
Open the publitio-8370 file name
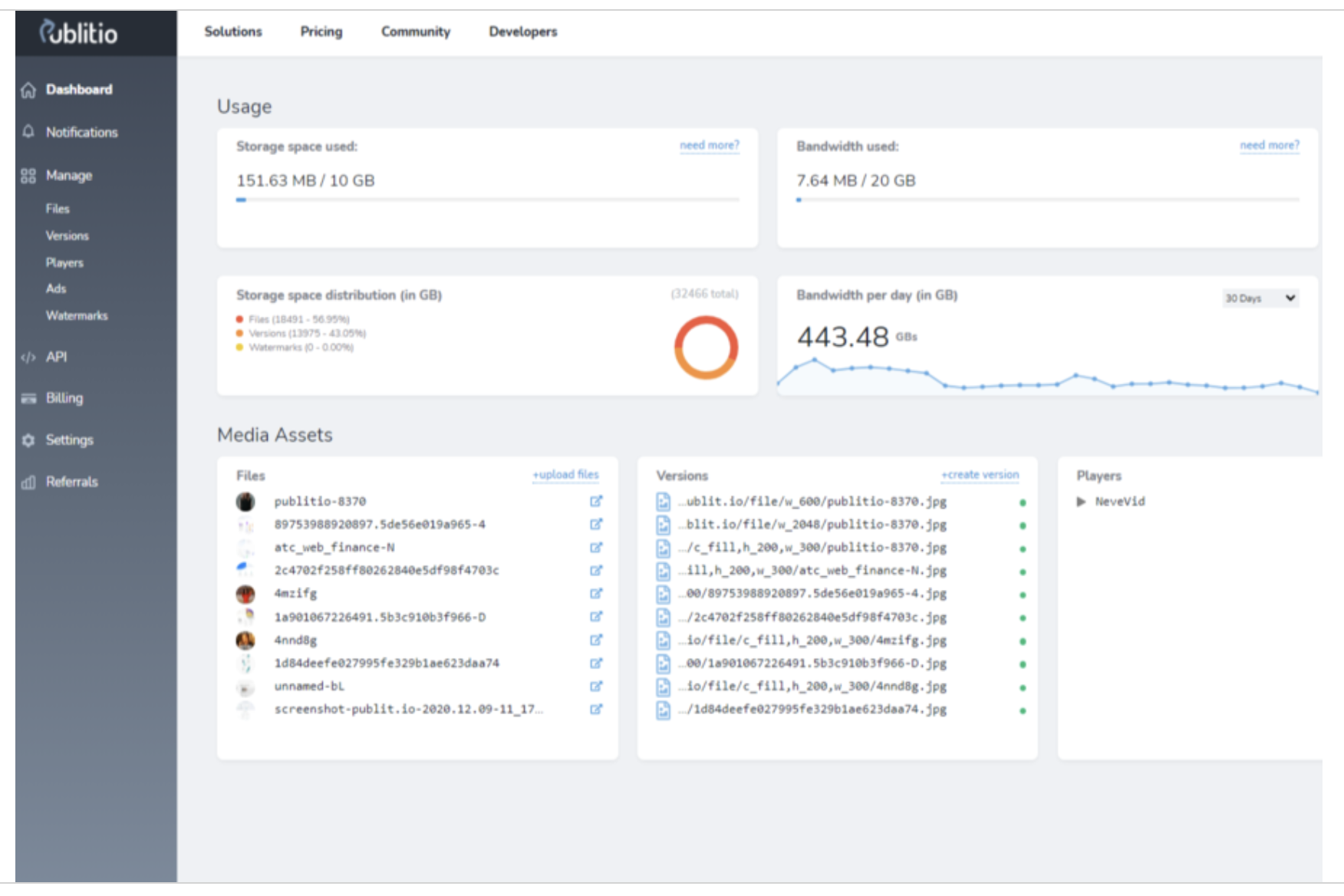(320, 501)
